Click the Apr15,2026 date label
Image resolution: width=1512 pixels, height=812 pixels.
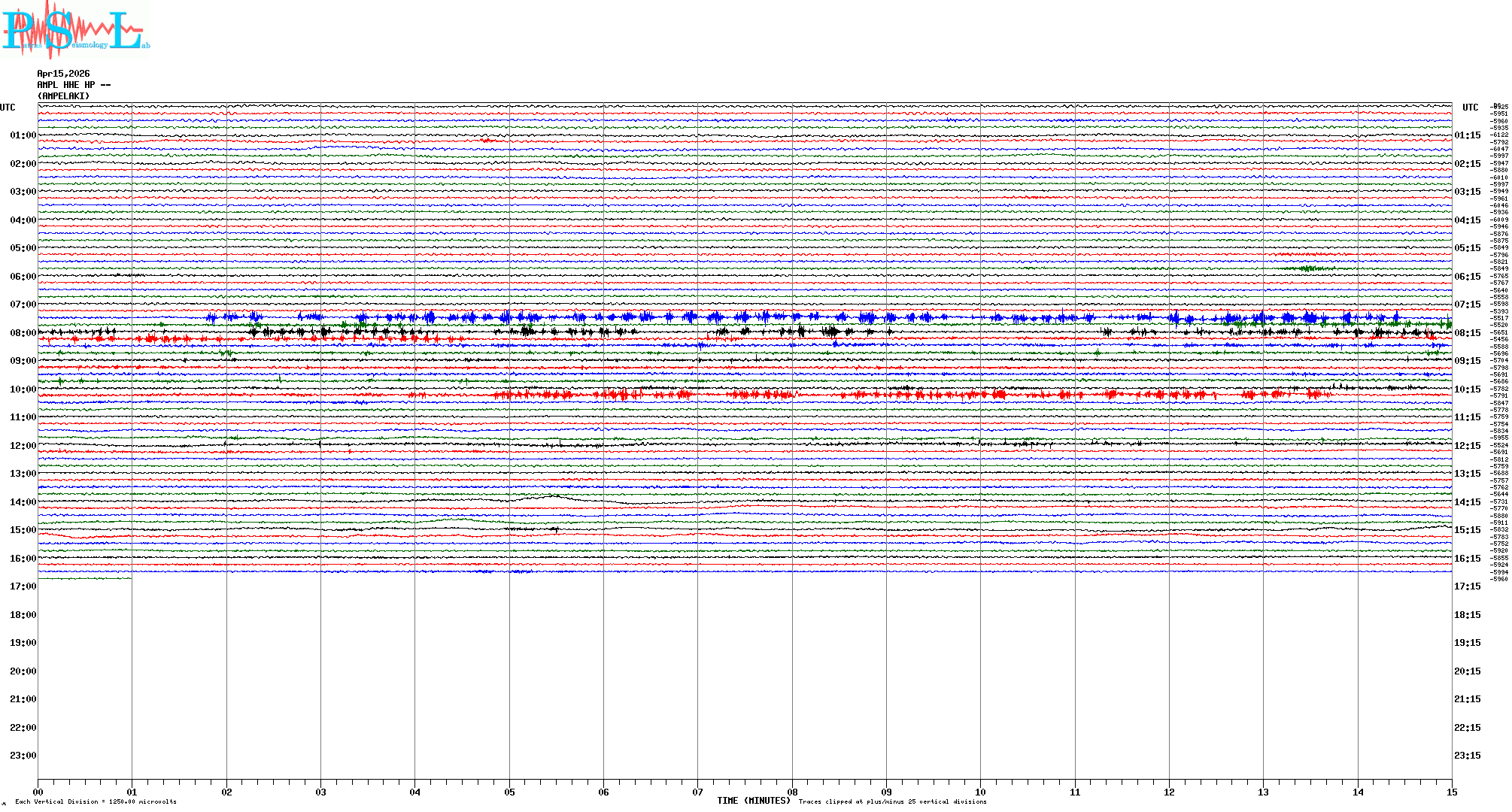[x=63, y=74]
